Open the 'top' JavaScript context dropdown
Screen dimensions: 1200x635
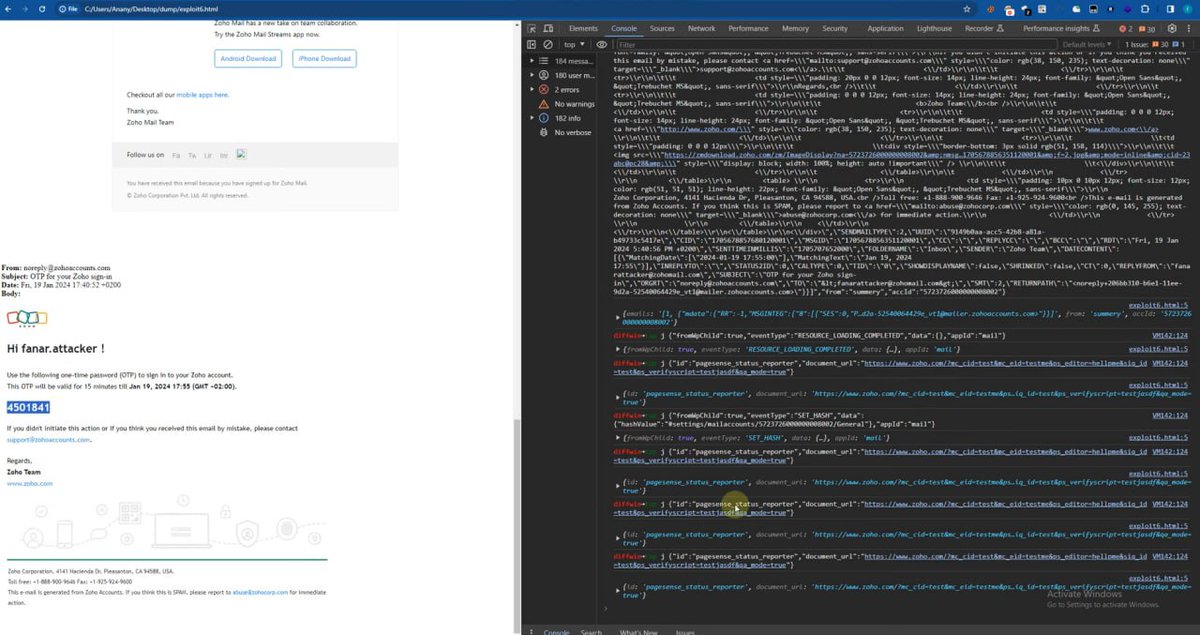tap(576, 44)
